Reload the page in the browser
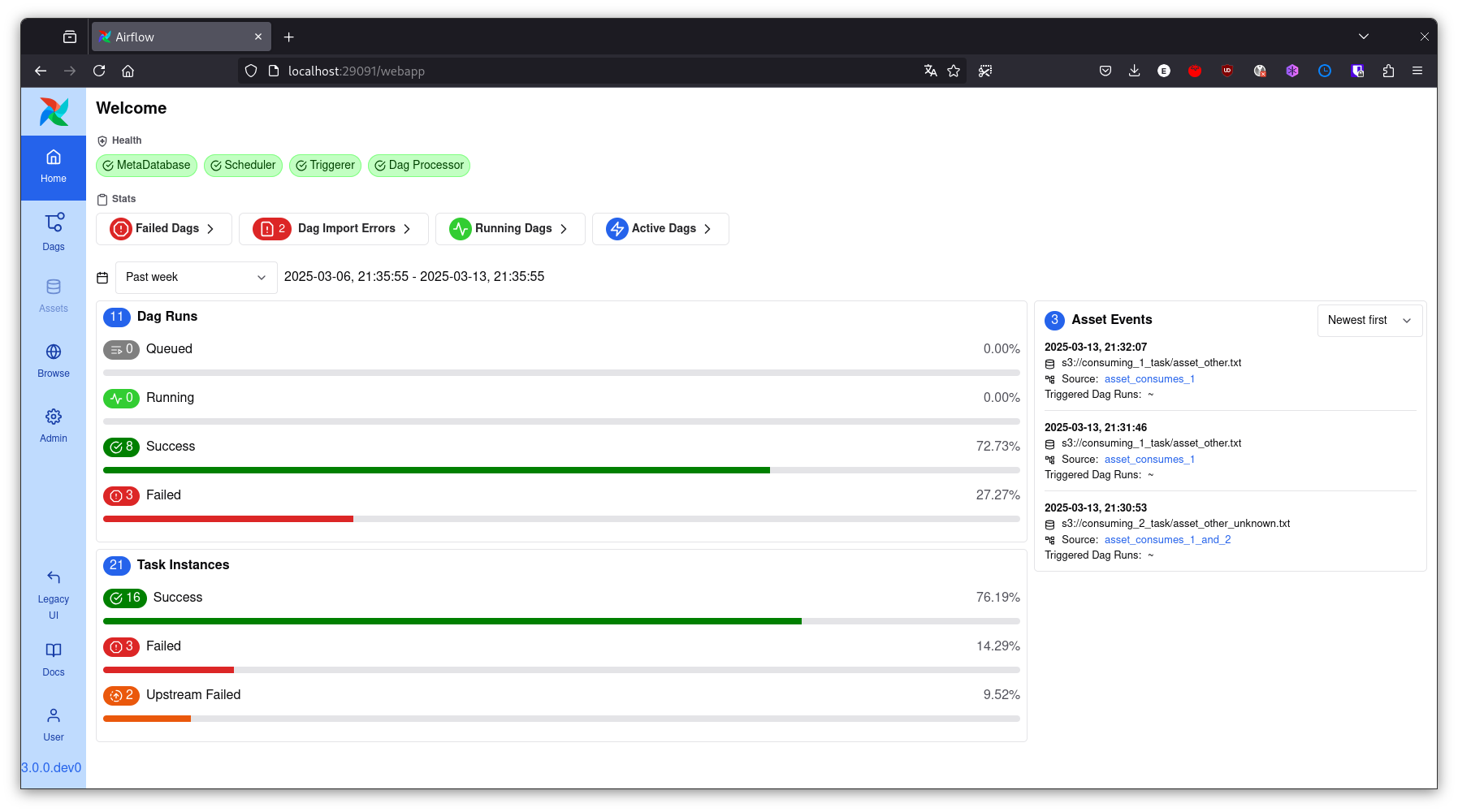The height and width of the screenshot is (812, 1458). click(x=99, y=71)
